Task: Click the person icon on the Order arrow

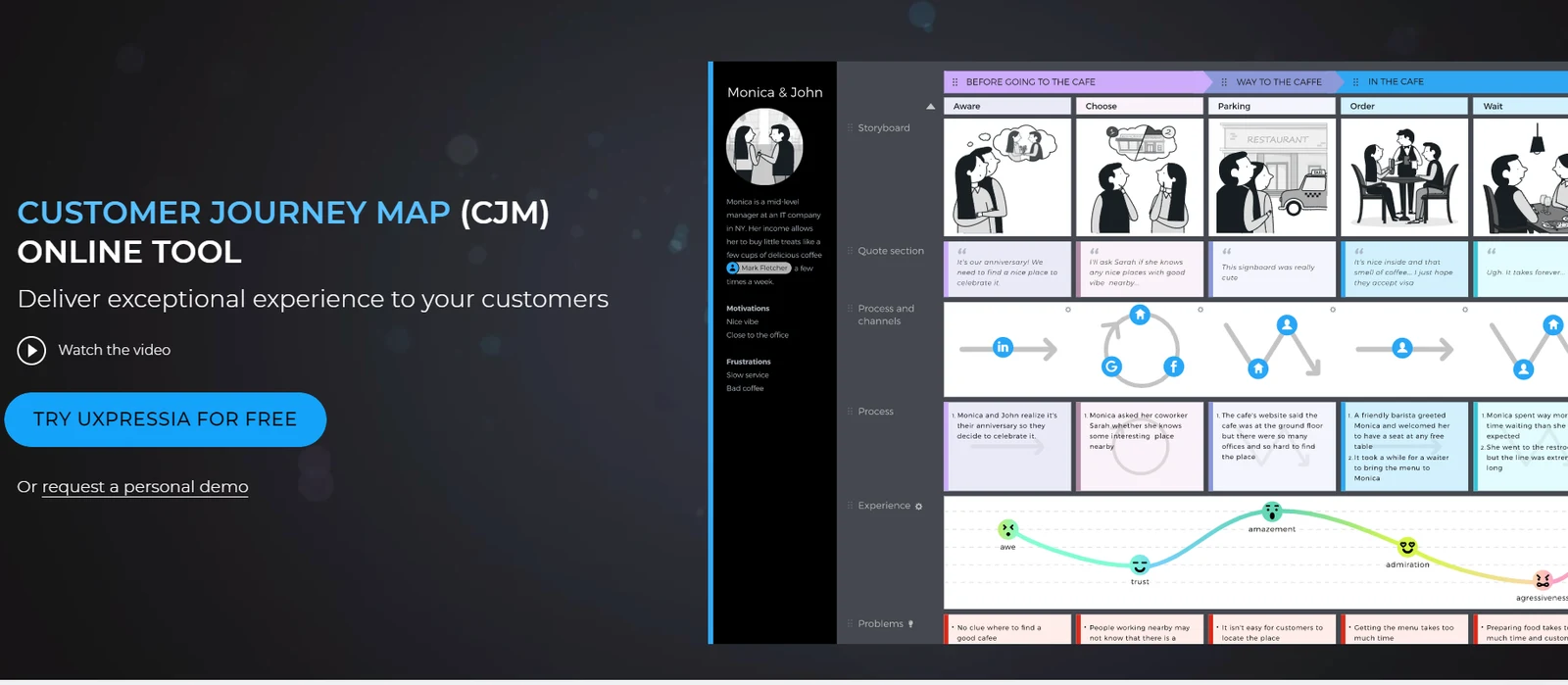Action: (1402, 347)
